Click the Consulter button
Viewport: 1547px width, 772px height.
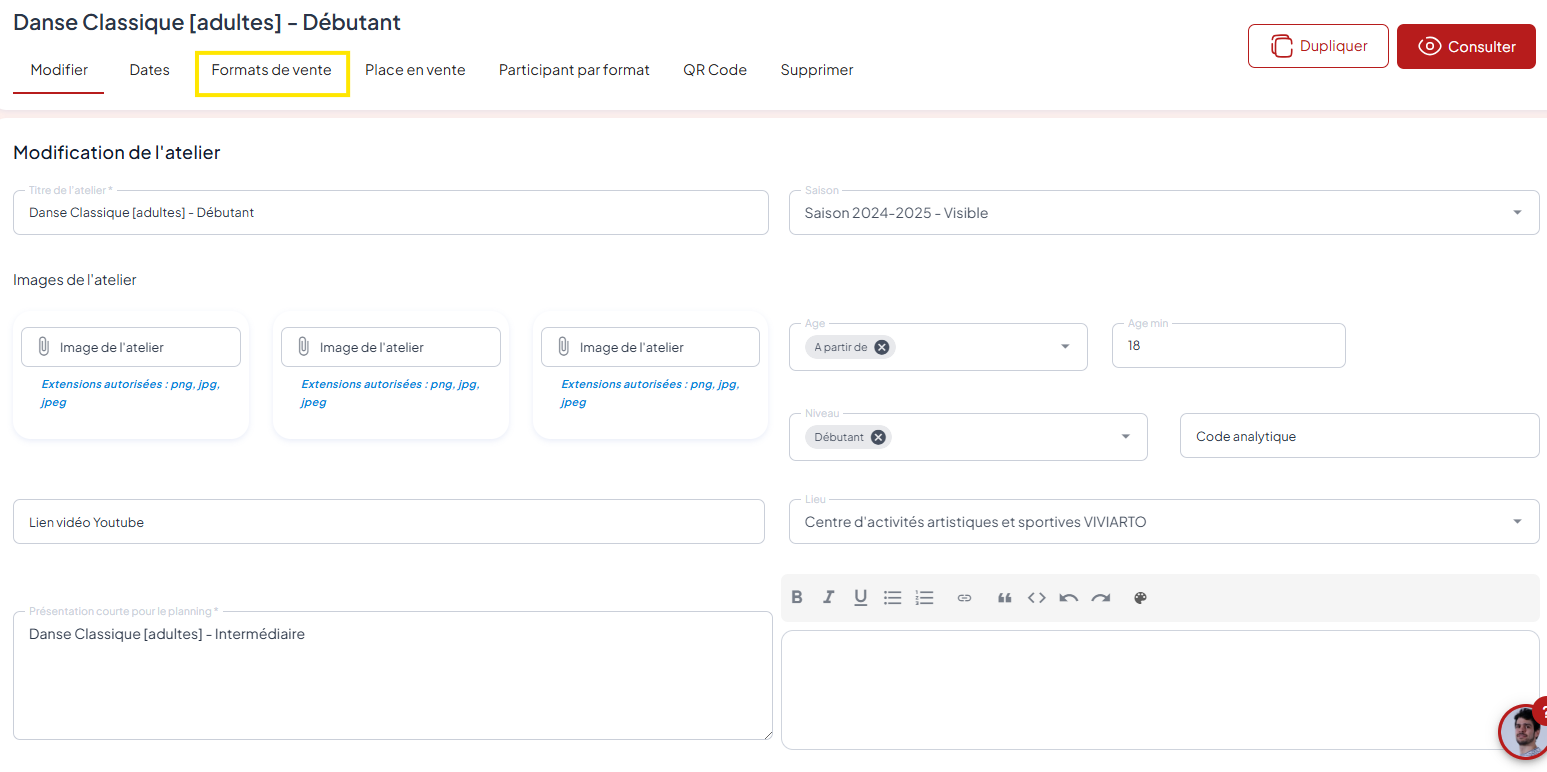[1465, 47]
